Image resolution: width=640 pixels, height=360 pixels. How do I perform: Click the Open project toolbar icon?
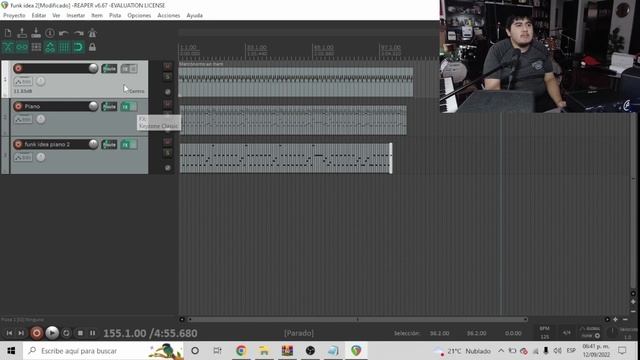(22, 33)
